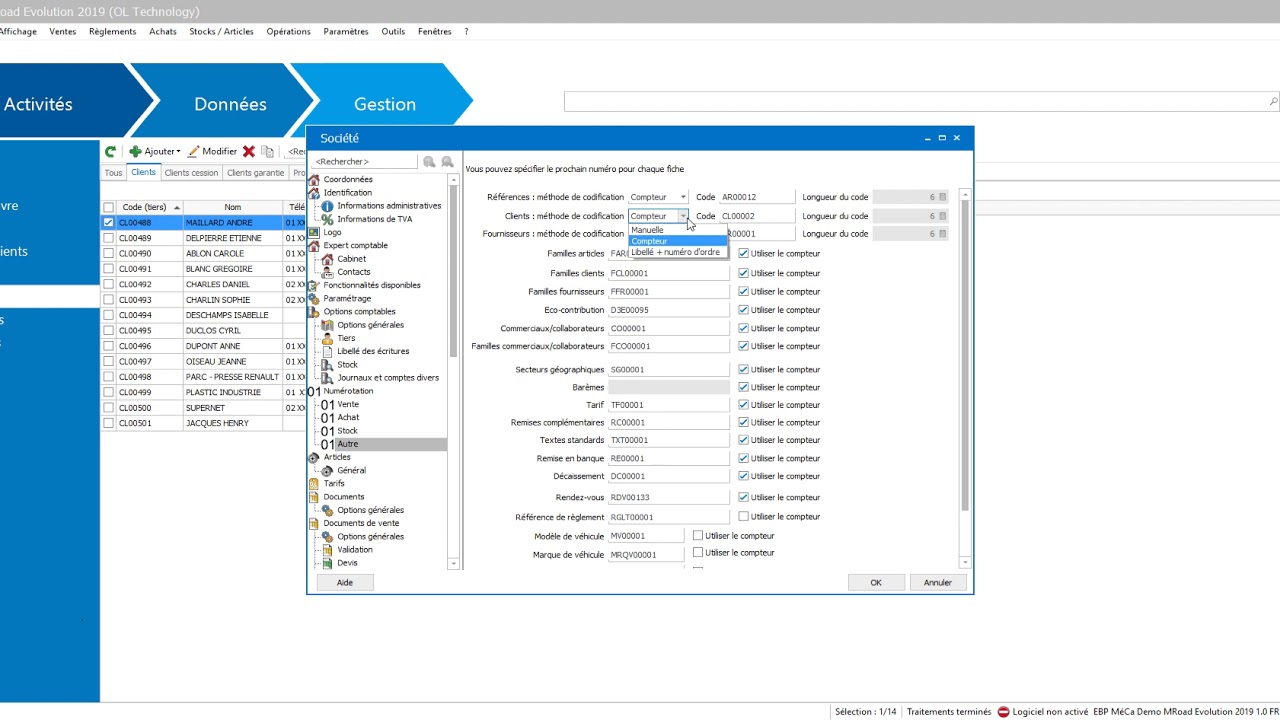Click the Références Code field AR00012

click(x=757, y=198)
